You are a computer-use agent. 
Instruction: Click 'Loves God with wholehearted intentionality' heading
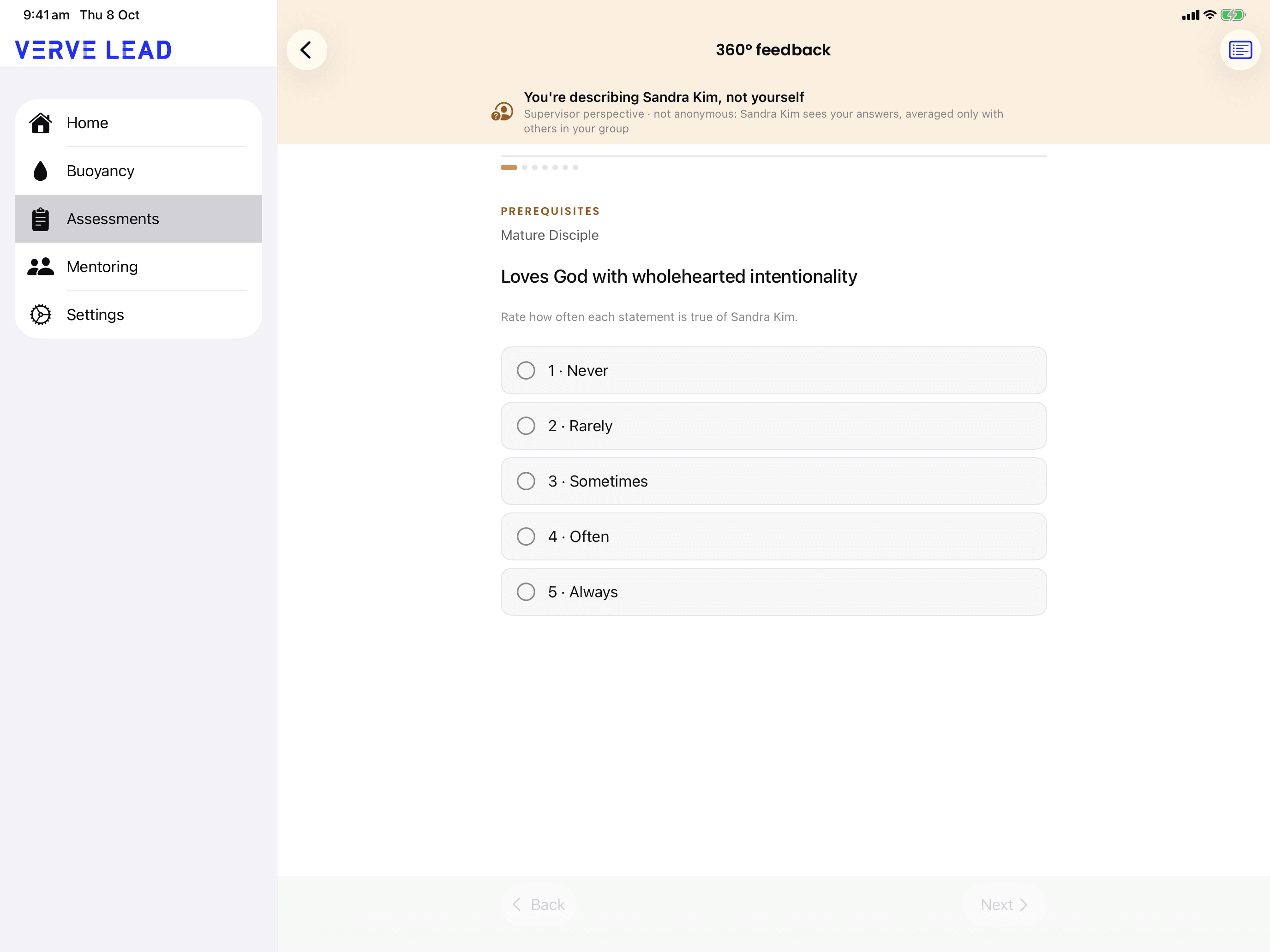679,277
